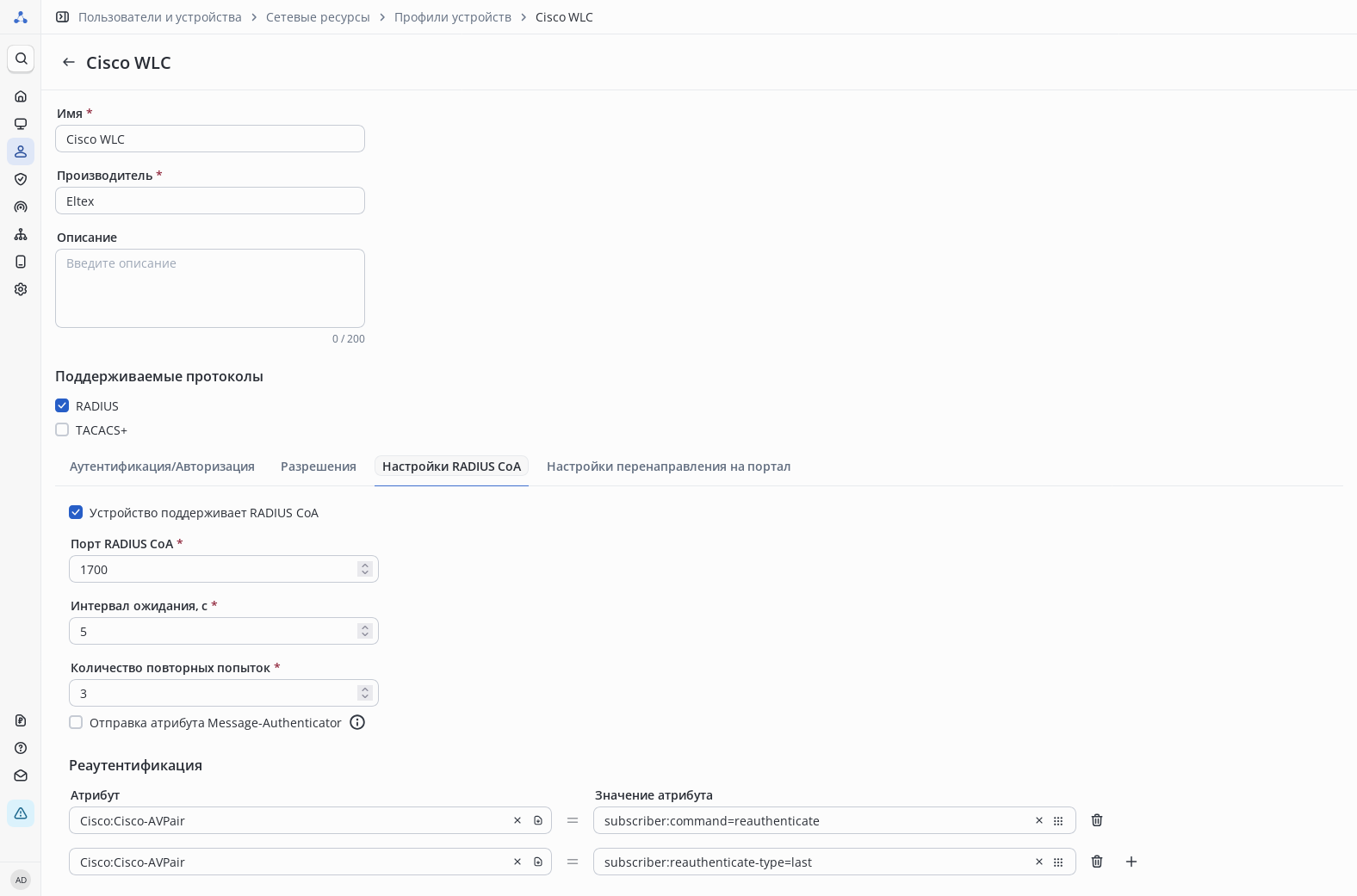Switch to Разрешения tab
Viewport: 1357px width, 896px height.
pos(319,467)
